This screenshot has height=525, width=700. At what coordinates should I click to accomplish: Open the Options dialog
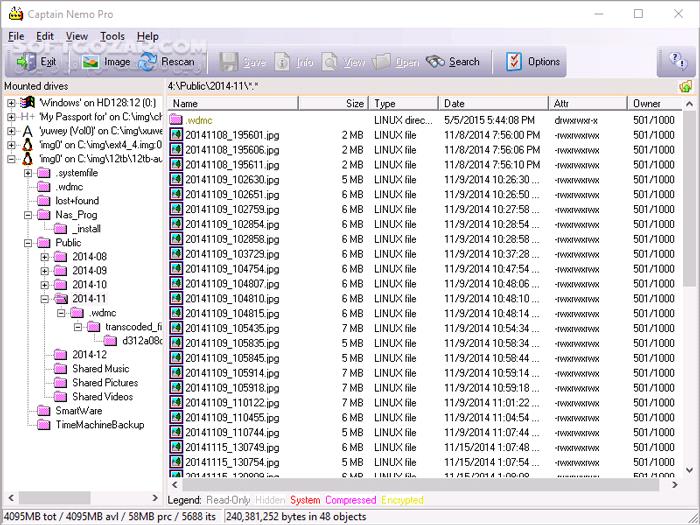click(533, 62)
